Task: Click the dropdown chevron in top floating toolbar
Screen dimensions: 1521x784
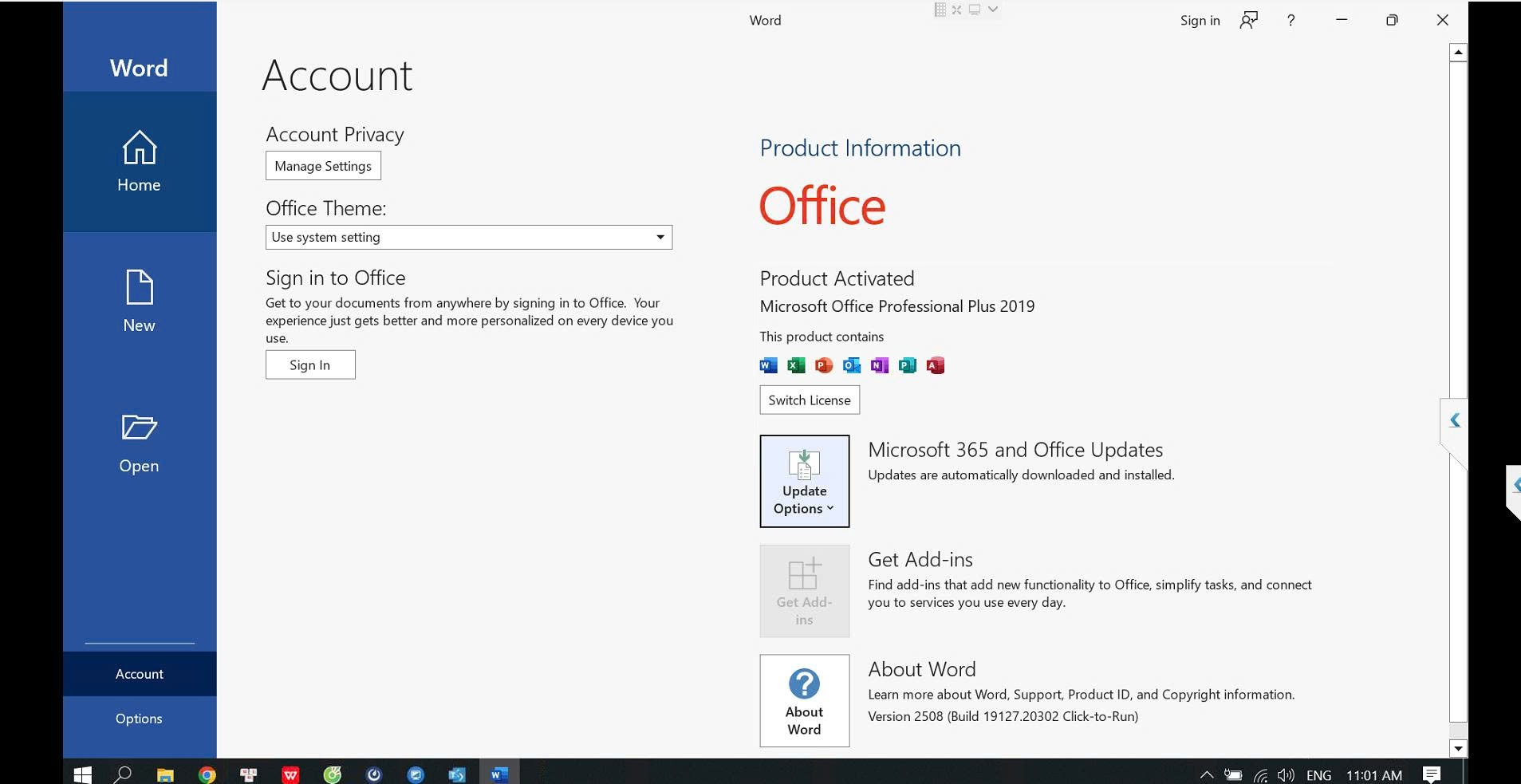Action: click(x=993, y=10)
